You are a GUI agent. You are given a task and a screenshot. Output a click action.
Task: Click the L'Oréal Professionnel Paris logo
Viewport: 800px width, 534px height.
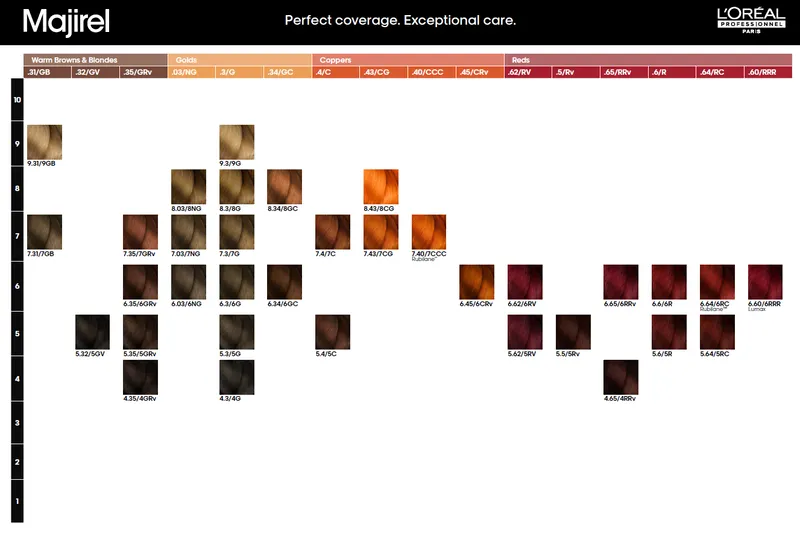pos(751,20)
